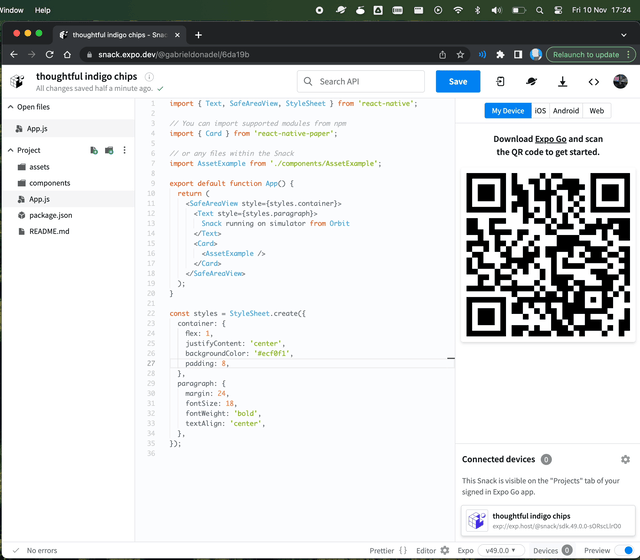
Task: Click the new folder icon in Project
Action: click(109, 150)
